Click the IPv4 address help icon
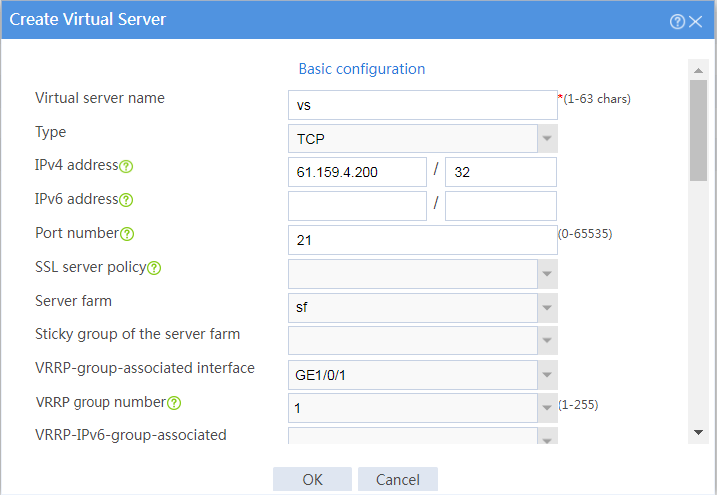The height and width of the screenshot is (495, 717). point(126,166)
